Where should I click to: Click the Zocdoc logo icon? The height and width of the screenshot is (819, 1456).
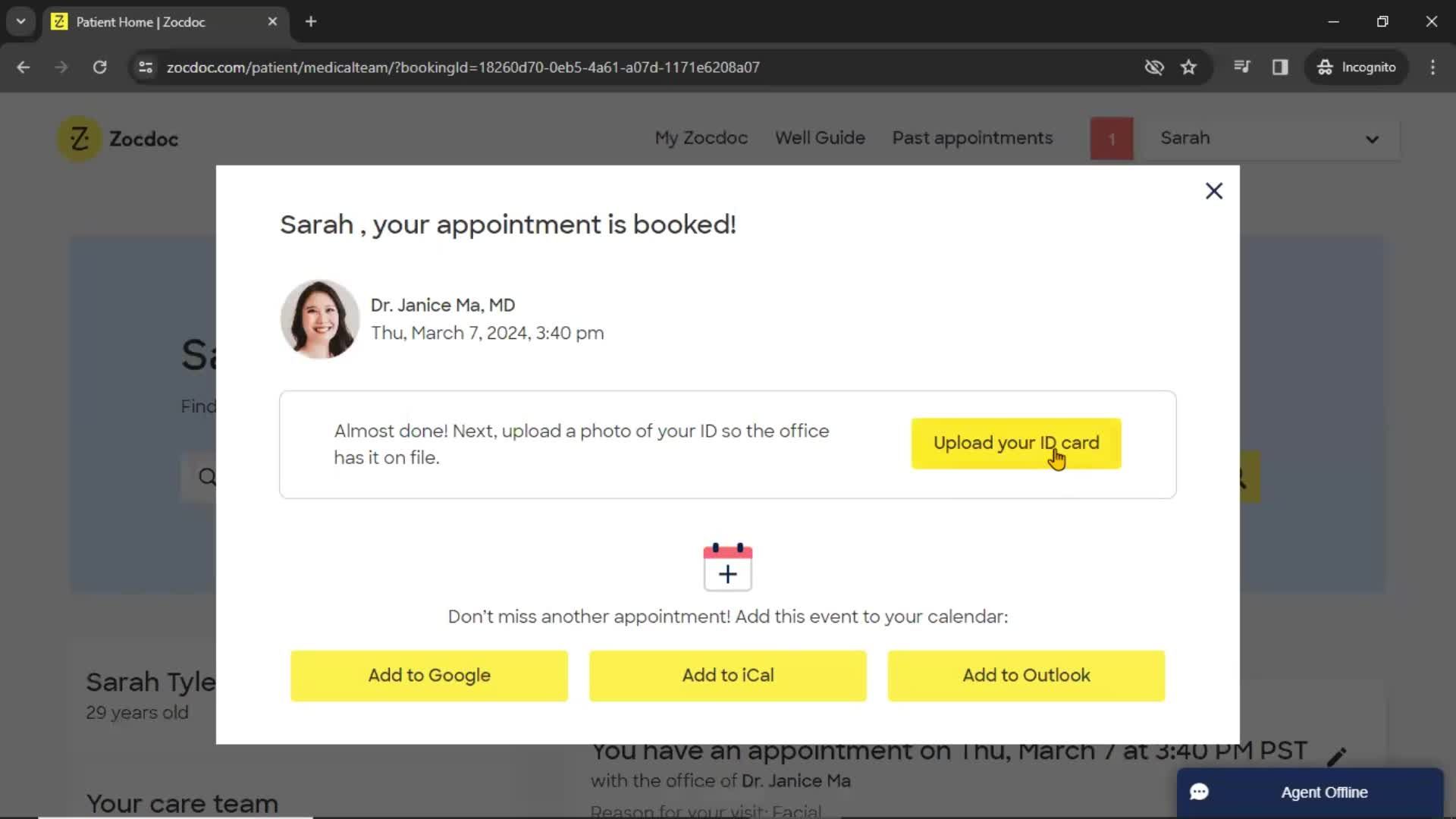pos(77,138)
